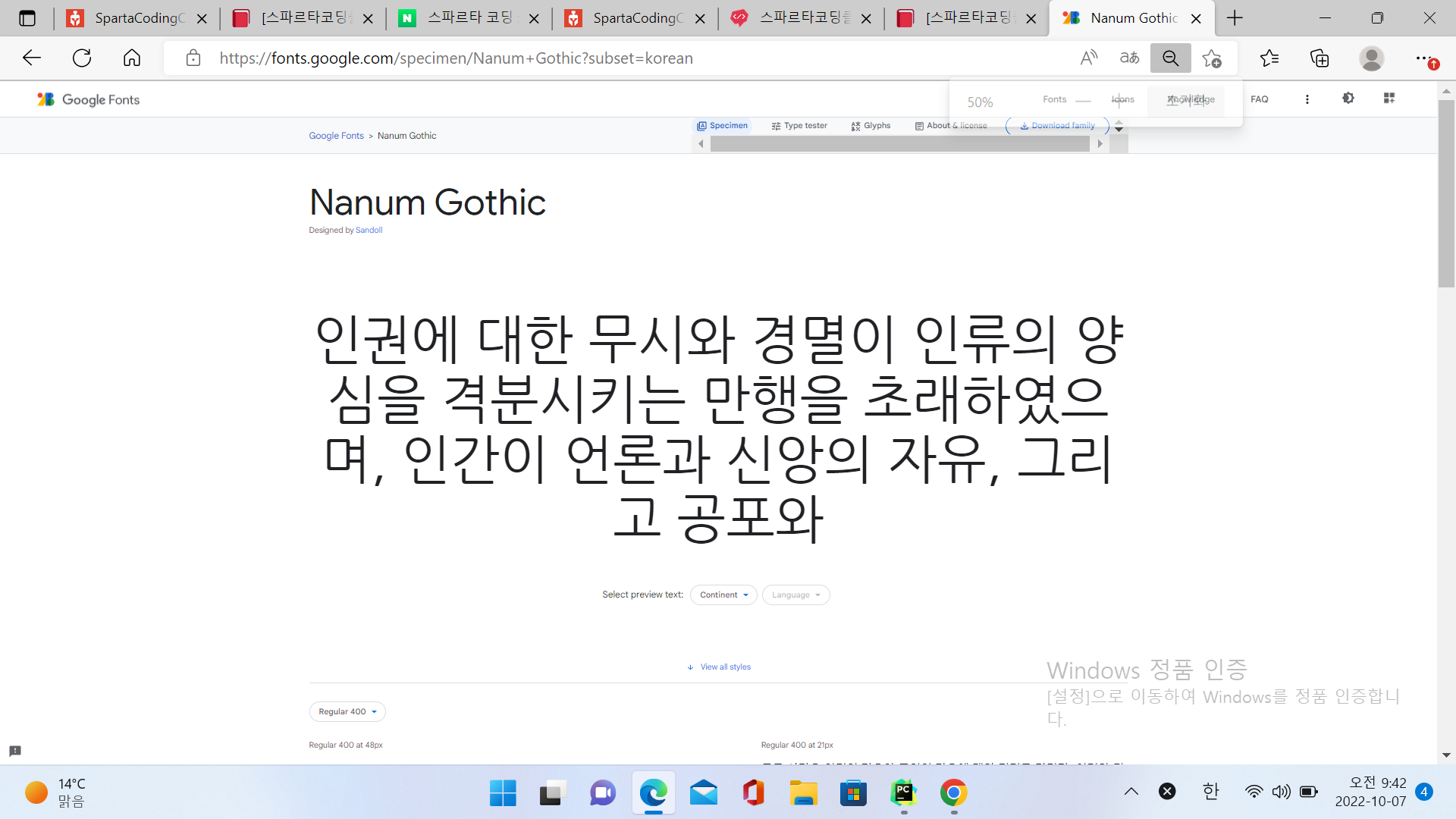Open the tab actions menu icon
This screenshot has height=819, width=1456.
click(x=27, y=18)
